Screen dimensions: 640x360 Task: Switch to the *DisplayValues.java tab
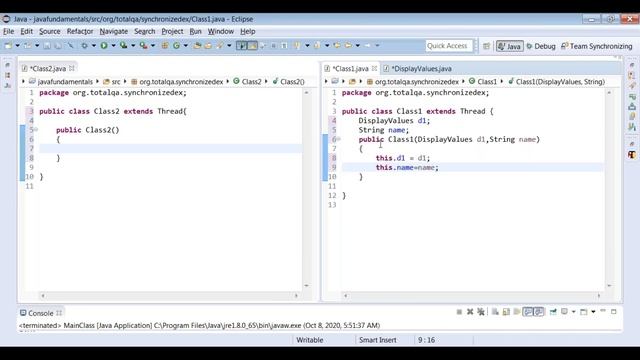coord(421,69)
